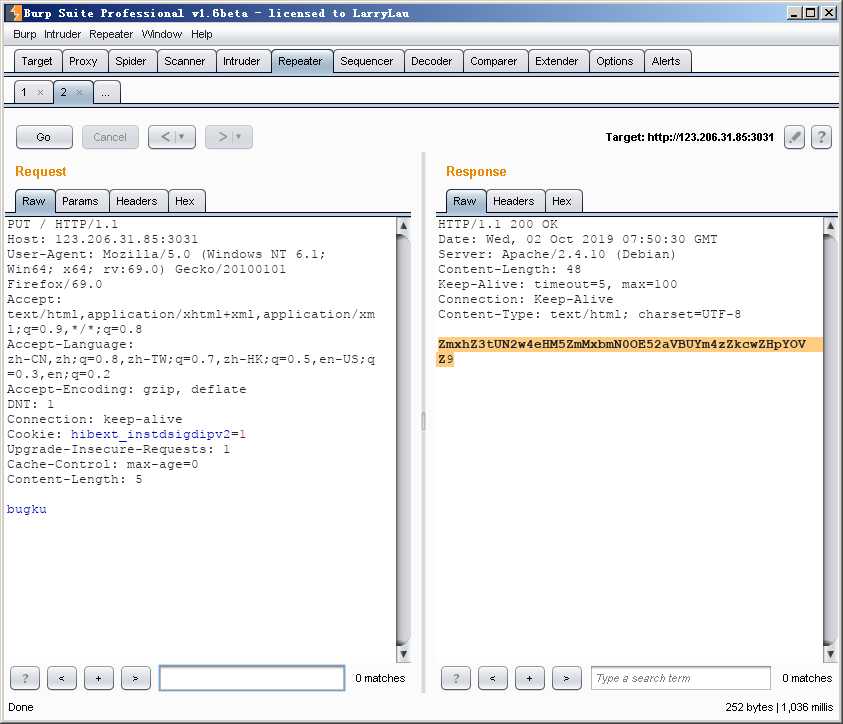
Task: Open the Decoder tool tab
Action: [x=431, y=61]
